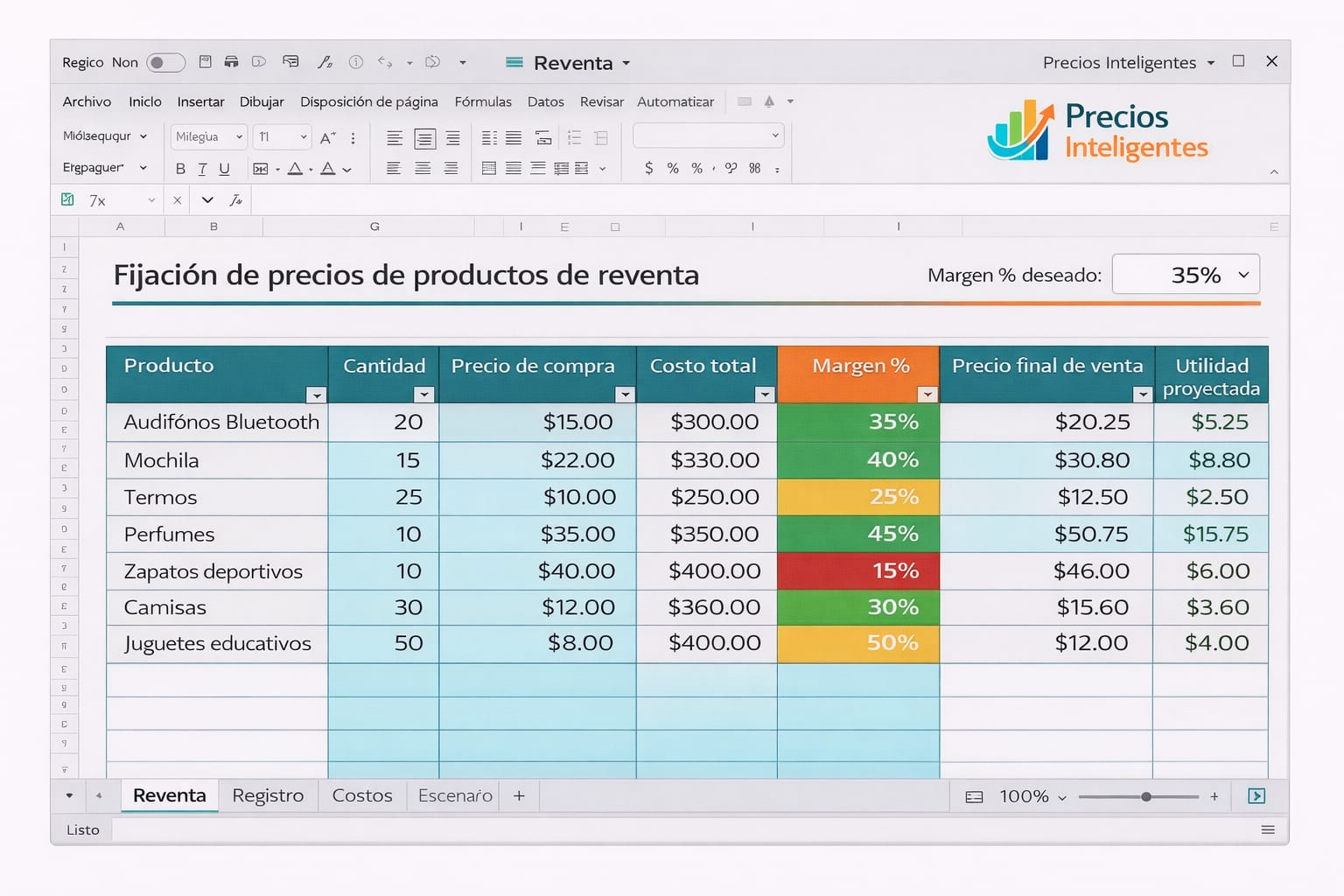Switch to the Registro sheet tab
Image resolution: width=1344 pixels, height=896 pixels.
click(x=268, y=795)
